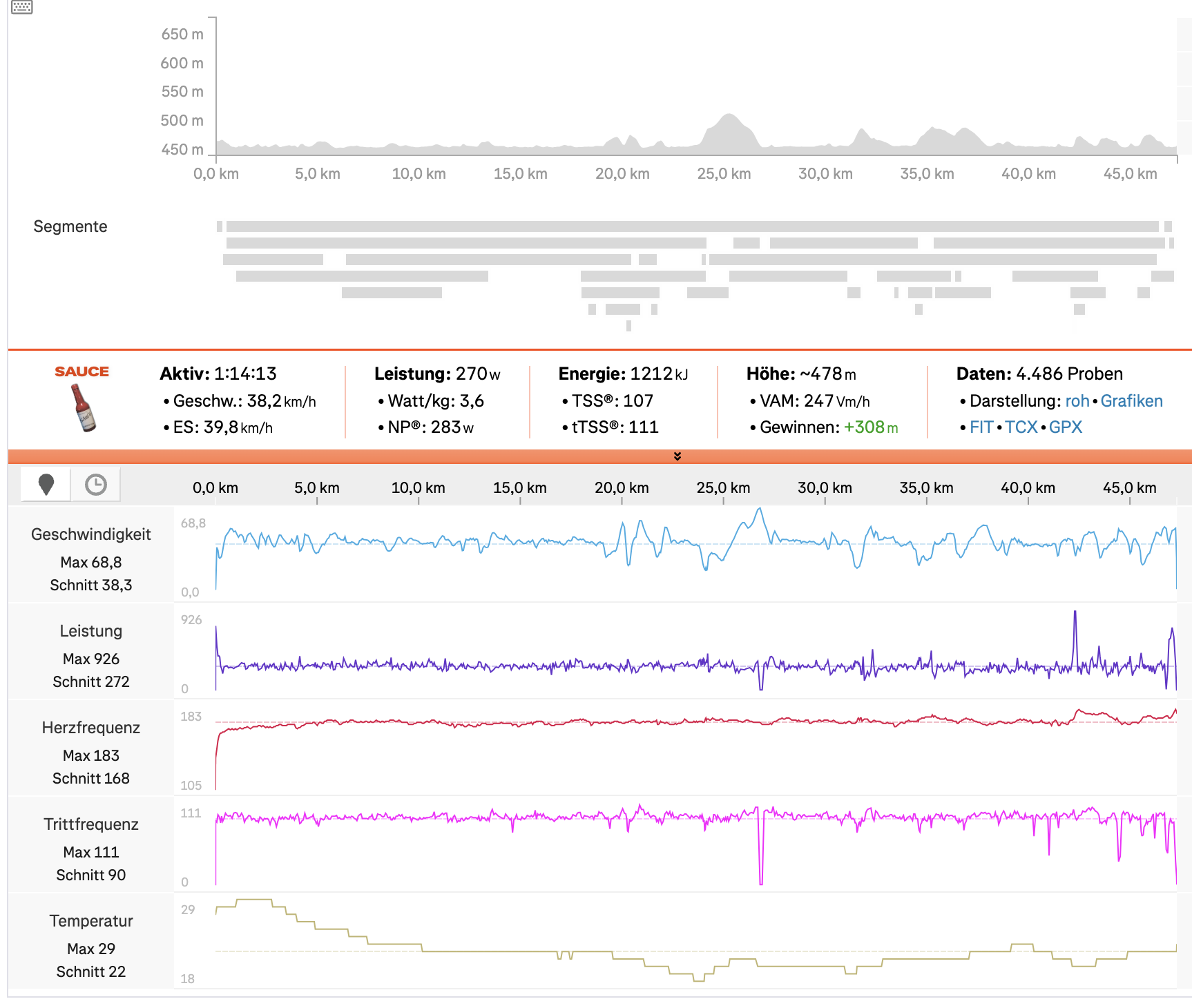The width and height of the screenshot is (1192, 1008).
Task: Click 'Max 29' under Temperatur
Action: [91, 949]
